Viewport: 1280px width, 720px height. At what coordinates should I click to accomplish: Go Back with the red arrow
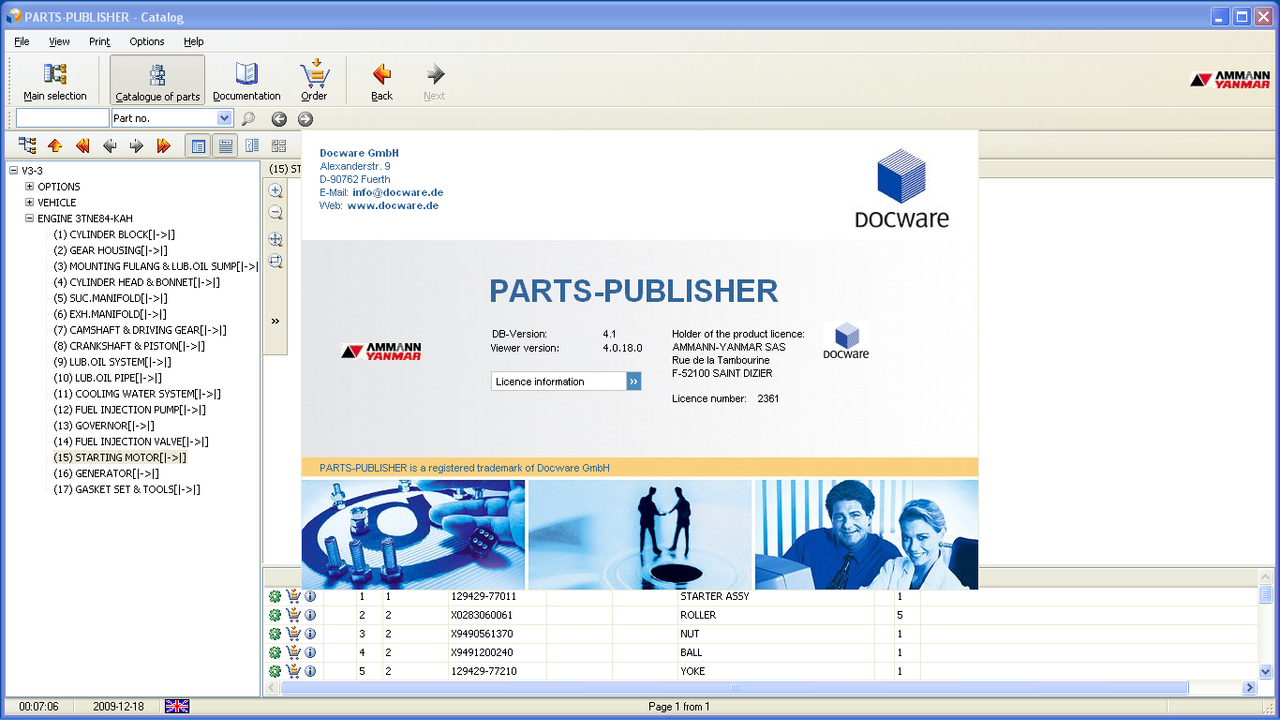(382, 80)
